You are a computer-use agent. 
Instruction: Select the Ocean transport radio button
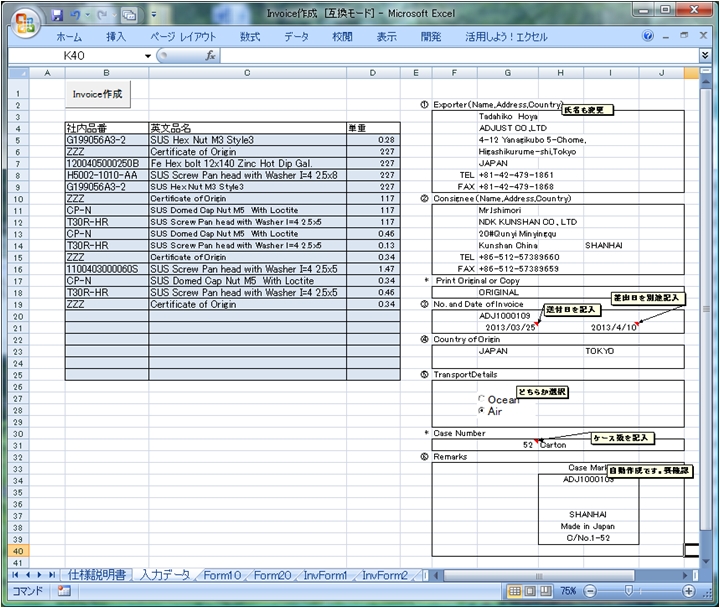[x=481, y=399]
